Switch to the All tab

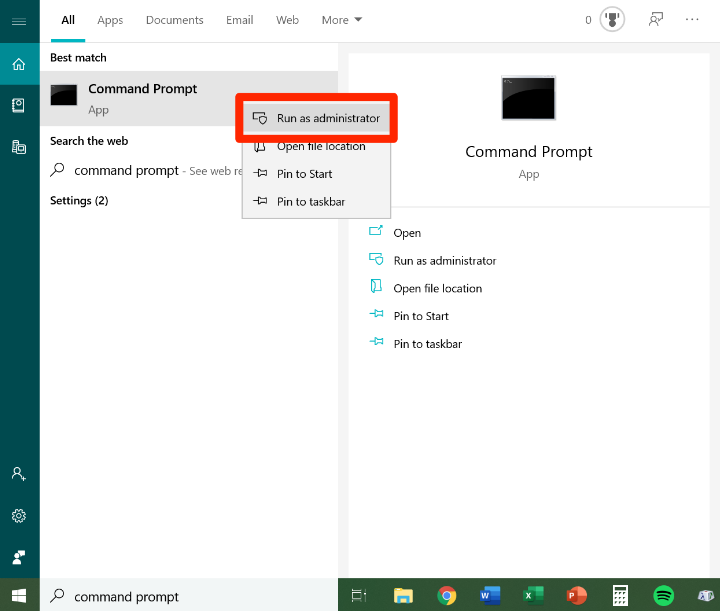point(68,20)
